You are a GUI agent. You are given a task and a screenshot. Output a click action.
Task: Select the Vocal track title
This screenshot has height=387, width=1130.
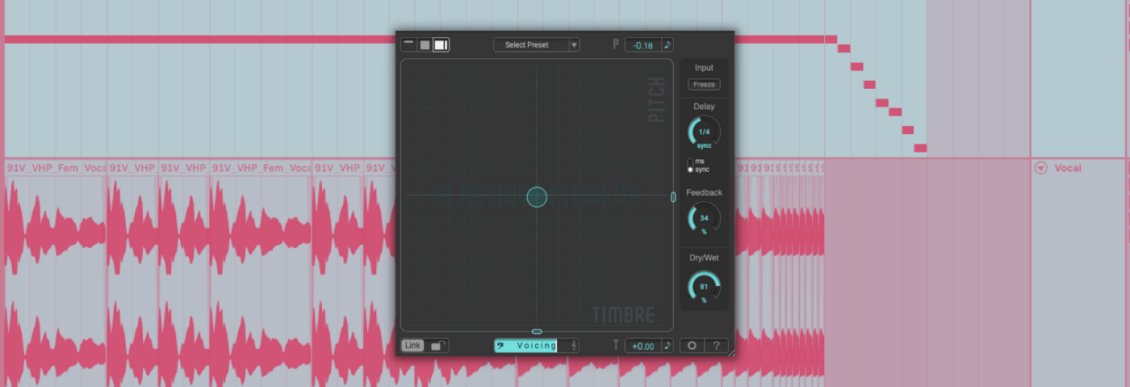pyautogui.click(x=1068, y=168)
